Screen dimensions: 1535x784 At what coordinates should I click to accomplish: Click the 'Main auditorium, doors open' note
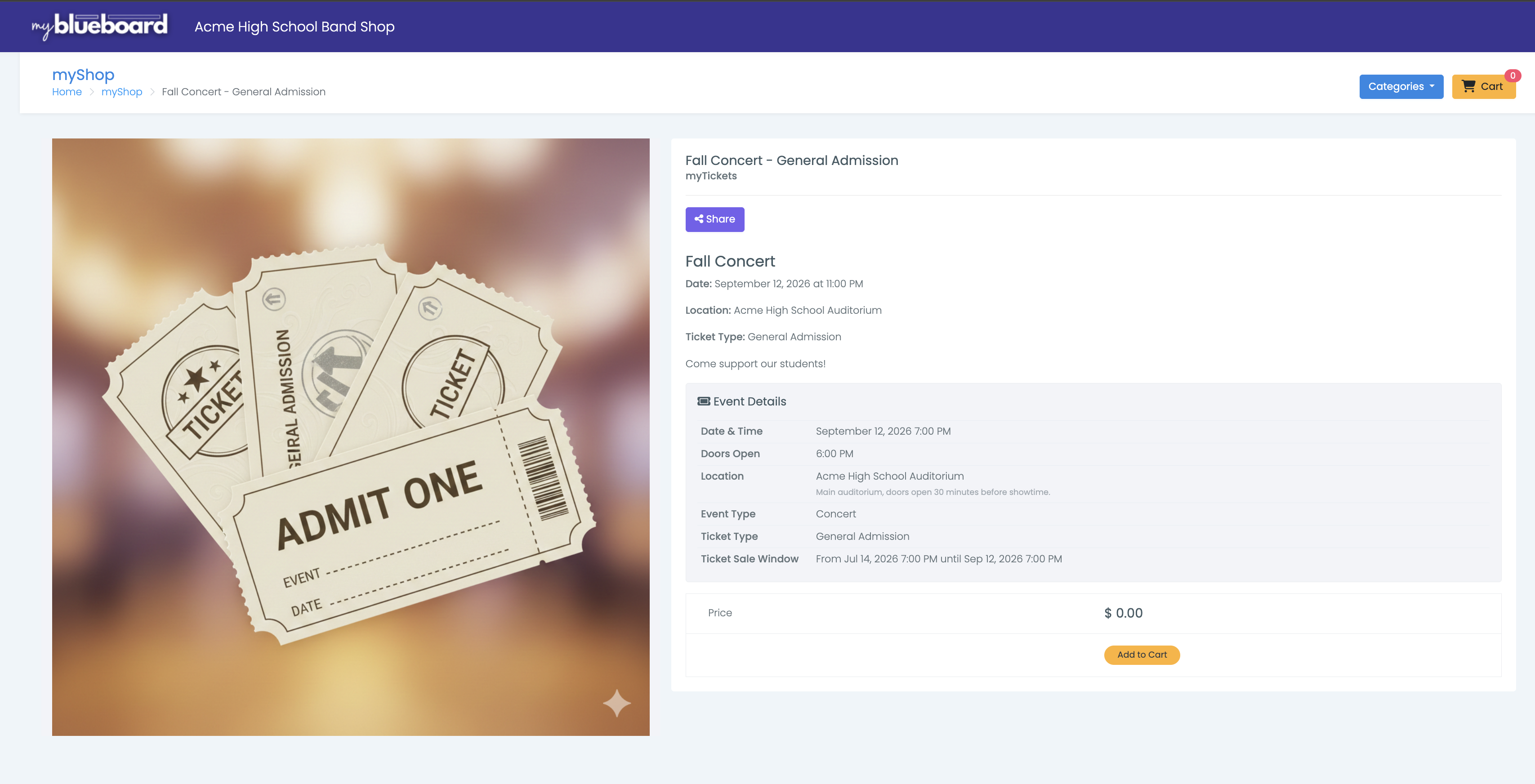coord(933,492)
